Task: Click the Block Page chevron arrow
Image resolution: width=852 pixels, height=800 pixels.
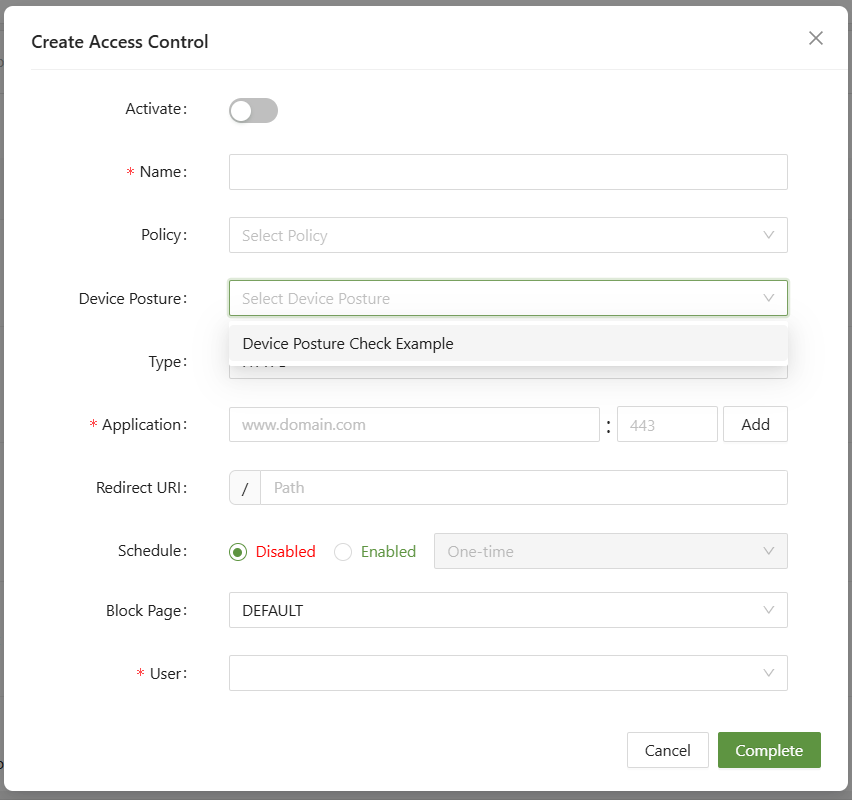Action: [x=768, y=610]
